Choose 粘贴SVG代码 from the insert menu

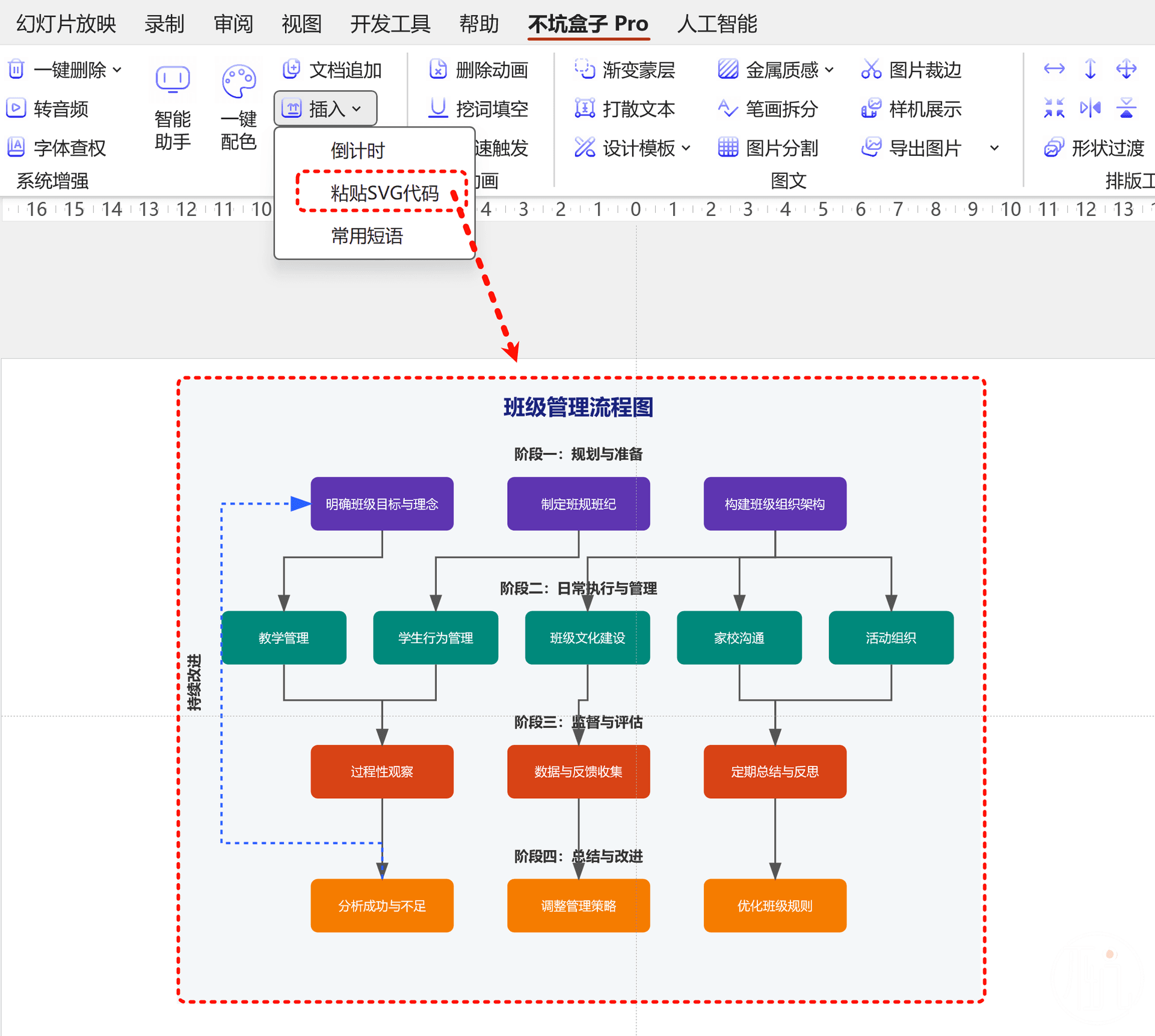coord(384,193)
